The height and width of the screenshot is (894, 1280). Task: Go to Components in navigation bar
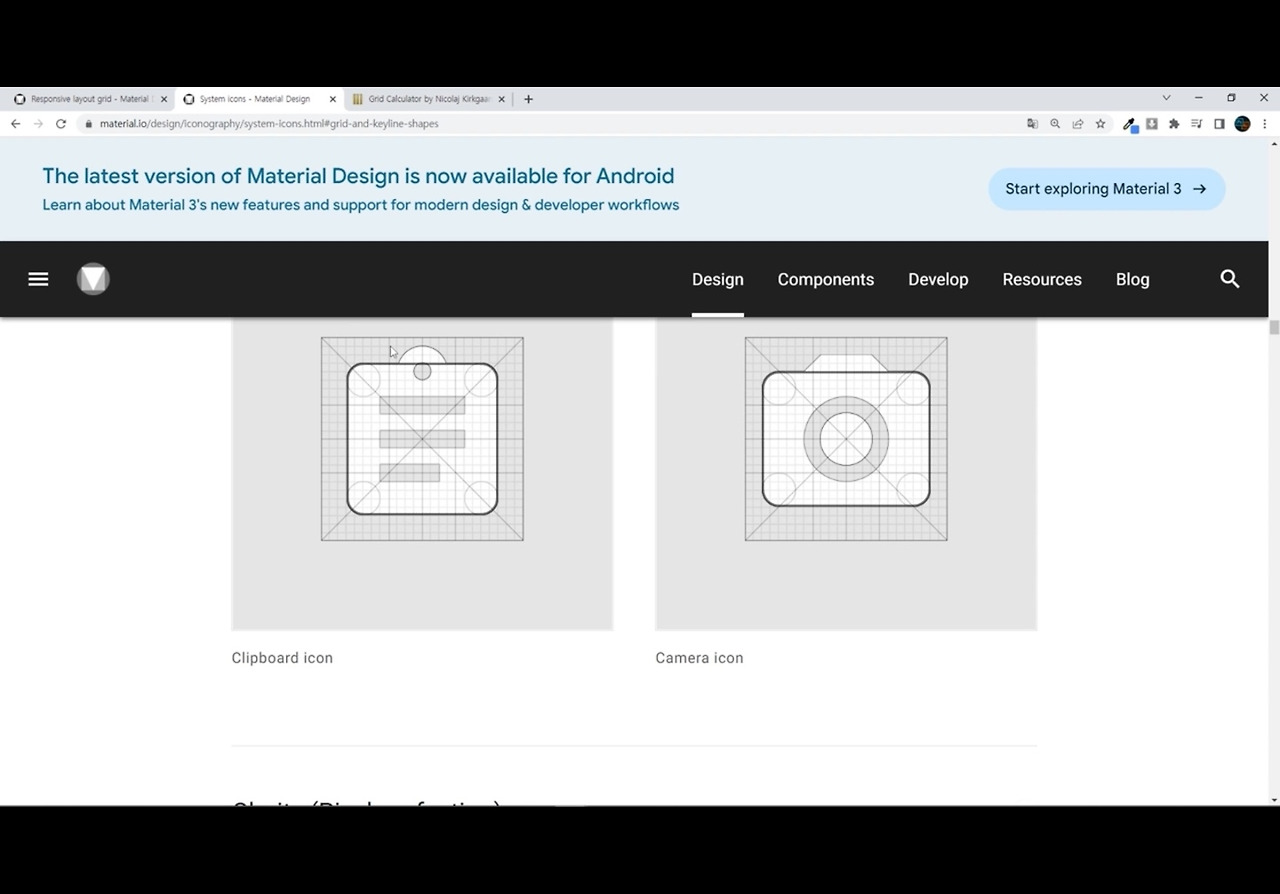point(826,279)
